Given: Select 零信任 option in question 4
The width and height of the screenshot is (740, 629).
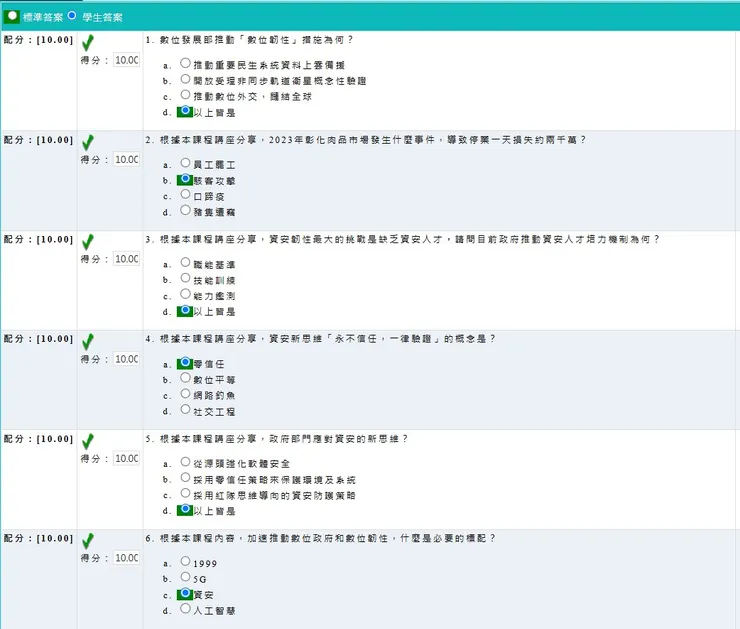Looking at the screenshot, I should click(x=185, y=362).
